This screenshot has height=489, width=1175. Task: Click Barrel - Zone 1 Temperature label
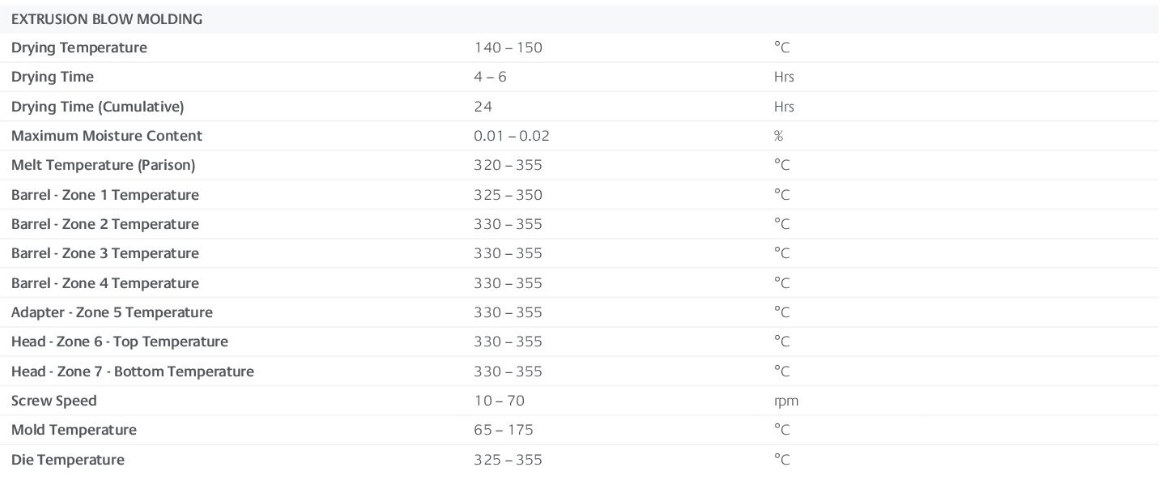tap(105, 195)
